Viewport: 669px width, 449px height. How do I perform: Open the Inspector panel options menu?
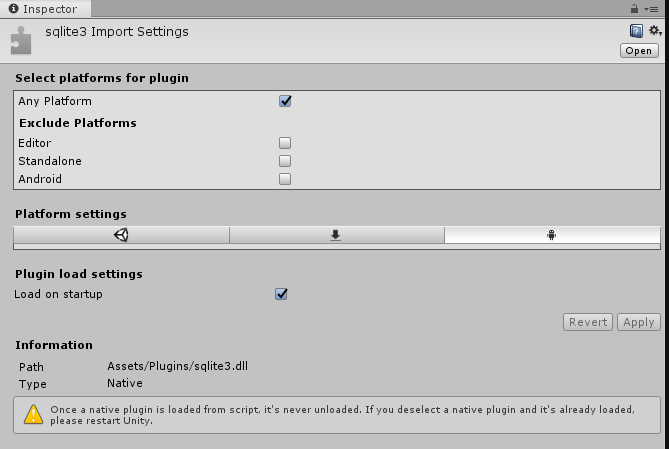pyautogui.click(x=653, y=8)
